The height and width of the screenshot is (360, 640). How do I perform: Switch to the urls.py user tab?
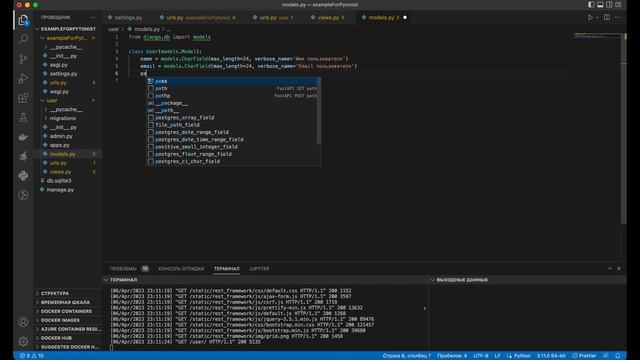[276, 18]
